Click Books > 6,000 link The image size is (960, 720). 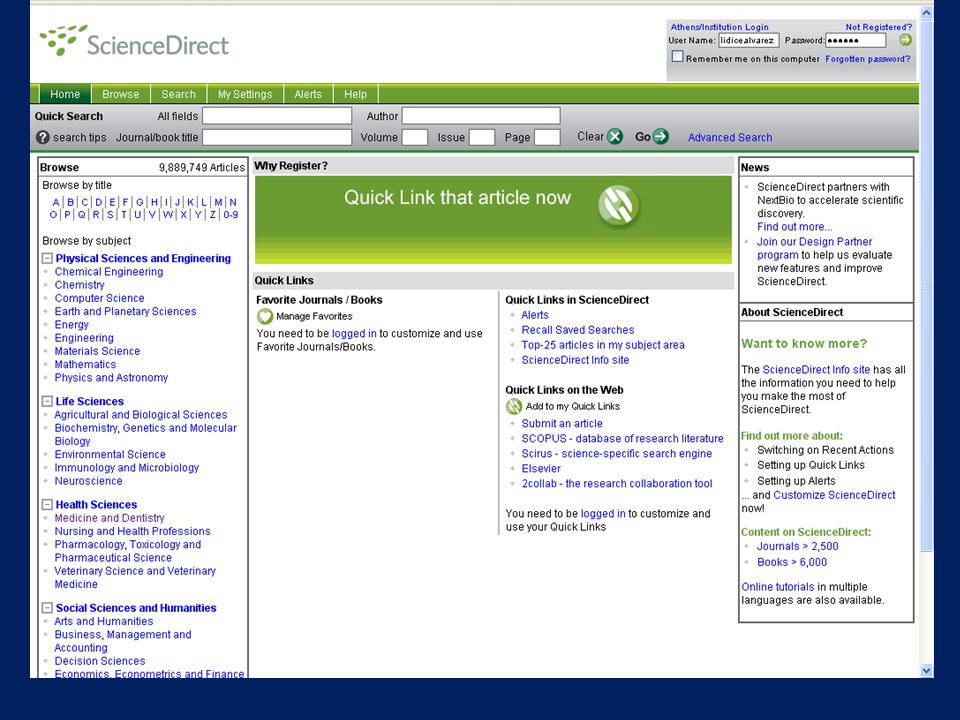point(792,562)
